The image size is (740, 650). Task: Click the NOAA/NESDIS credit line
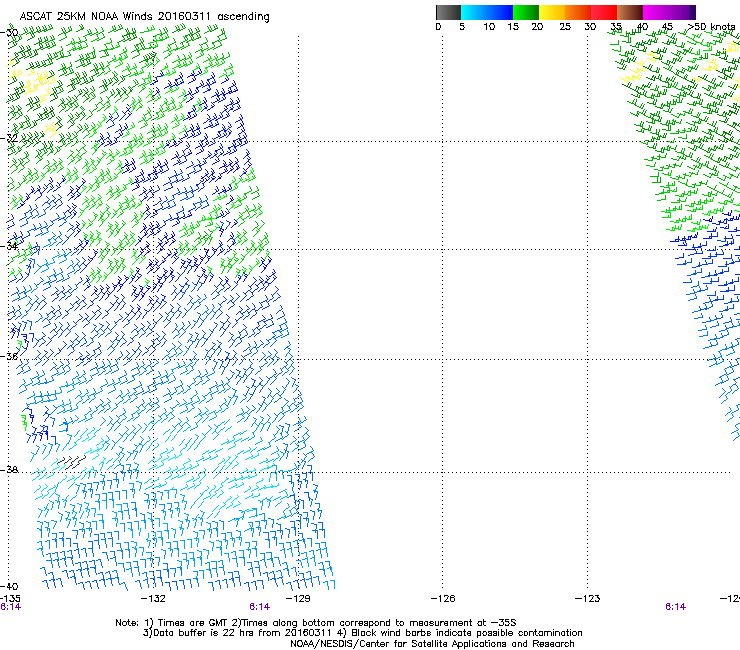tap(432, 644)
